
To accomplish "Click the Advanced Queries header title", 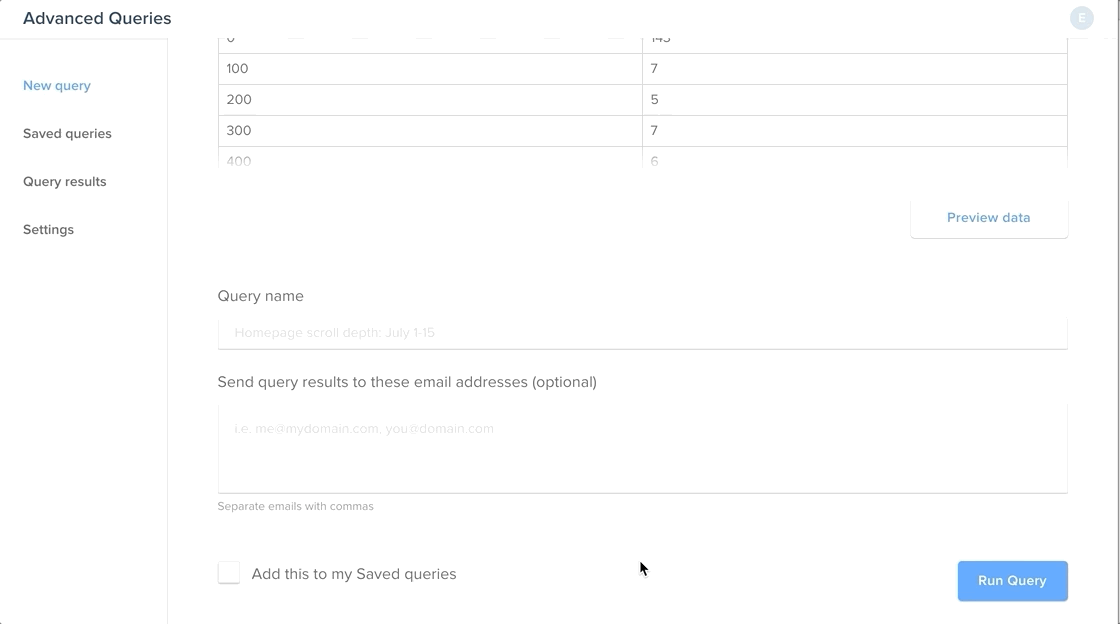I will click(97, 18).
